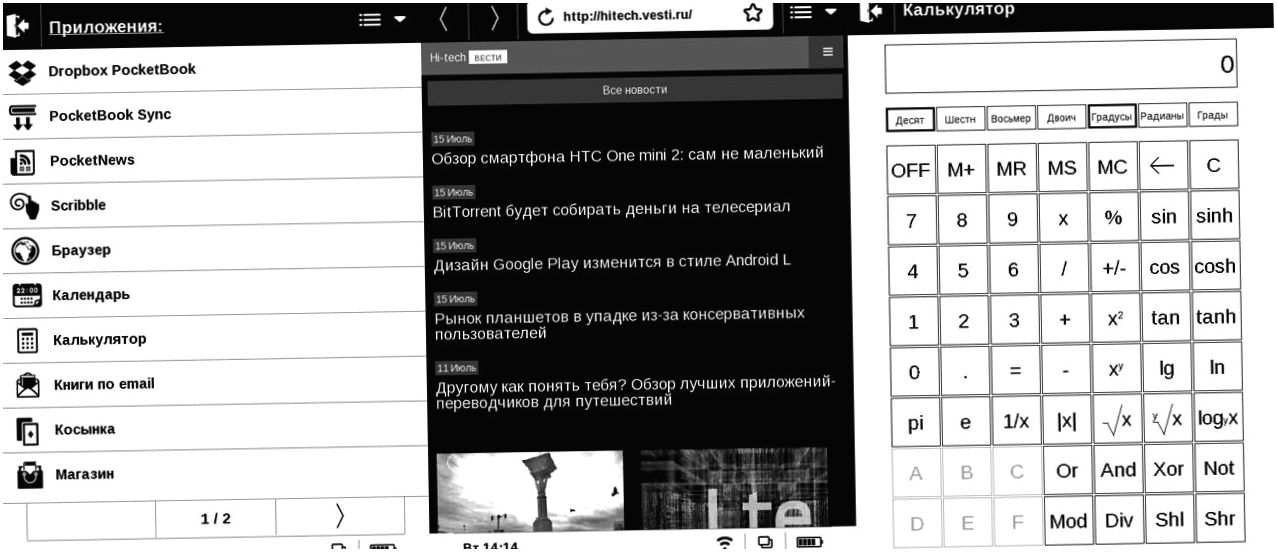
Task: Click the 1/x reciprocal key
Action: (1015, 422)
